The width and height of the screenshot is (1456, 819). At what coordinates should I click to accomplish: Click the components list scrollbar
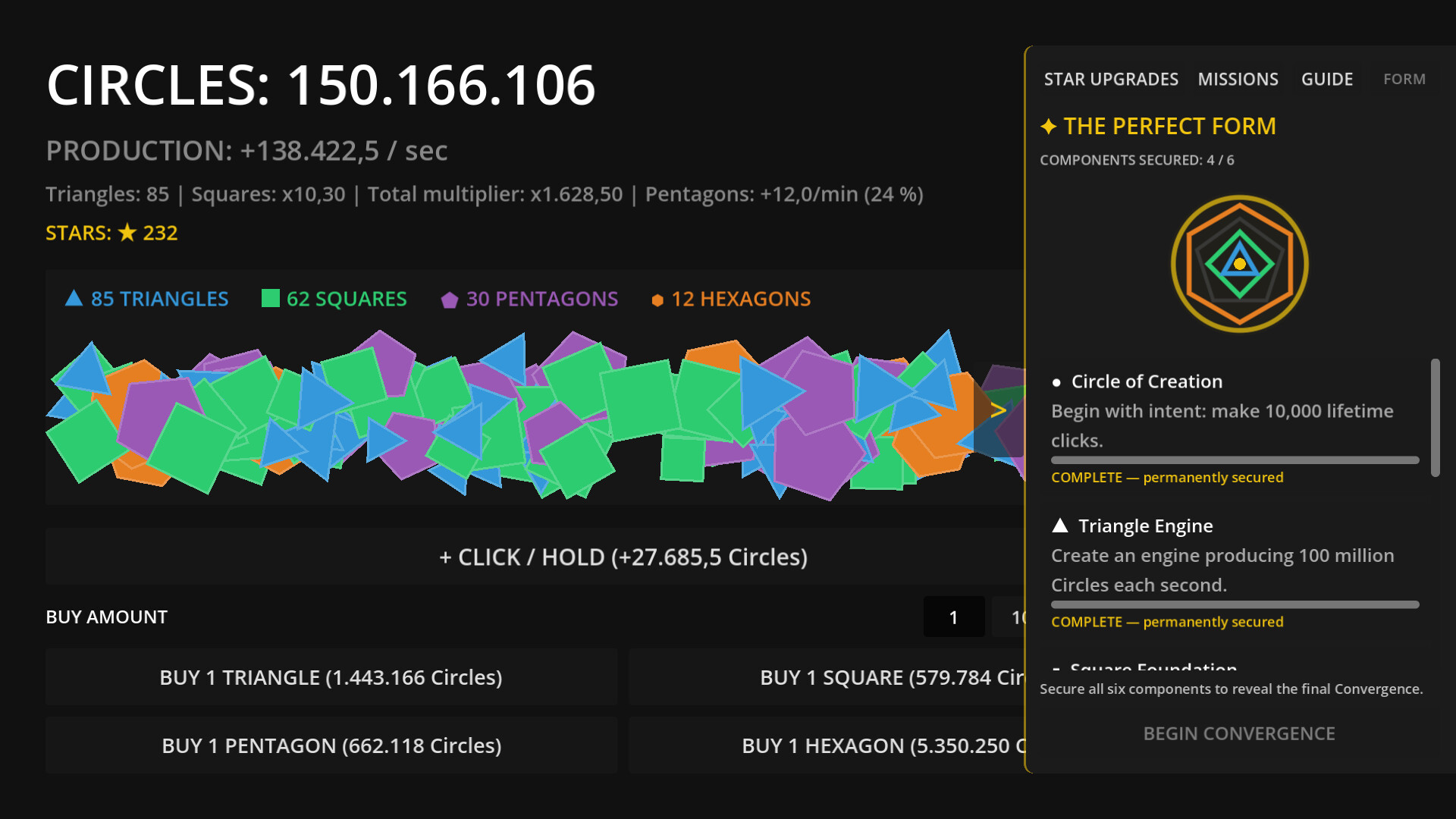(x=1435, y=418)
